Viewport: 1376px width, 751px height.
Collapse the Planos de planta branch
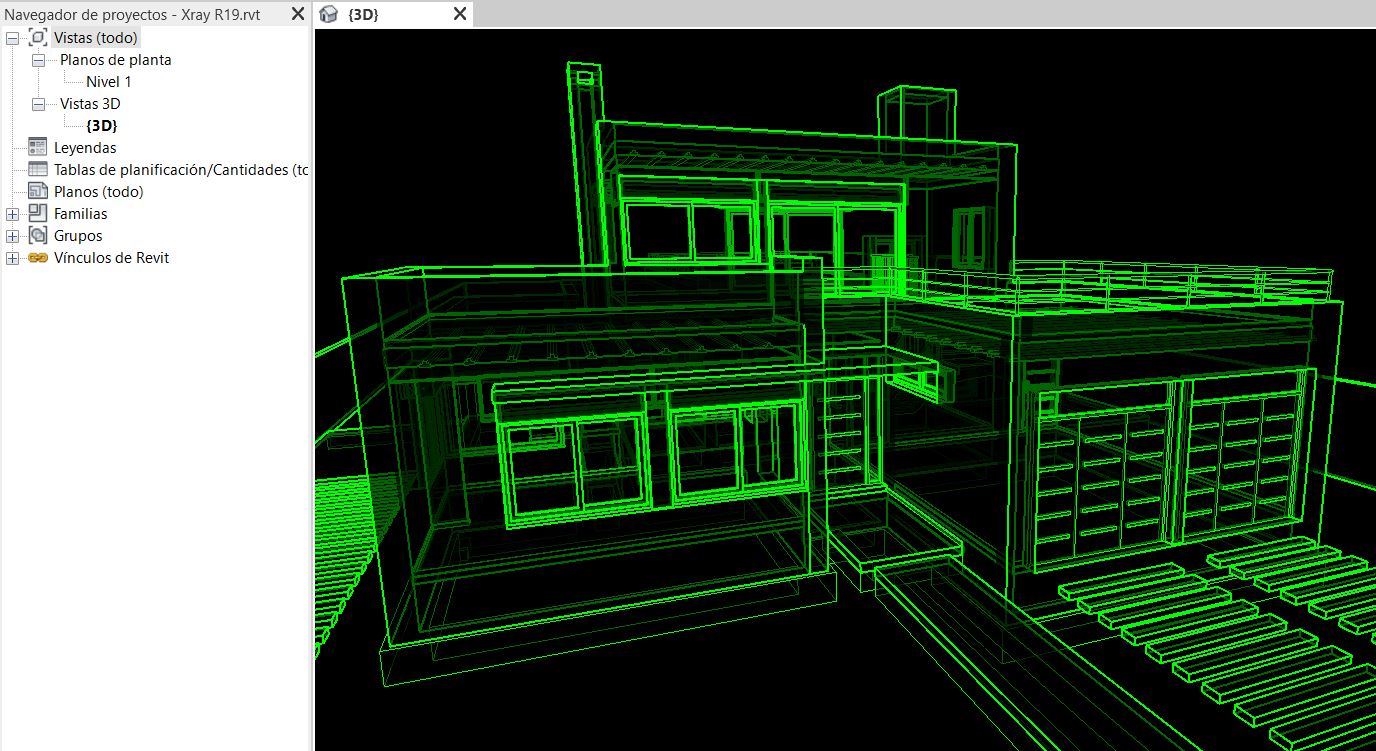tap(36, 59)
